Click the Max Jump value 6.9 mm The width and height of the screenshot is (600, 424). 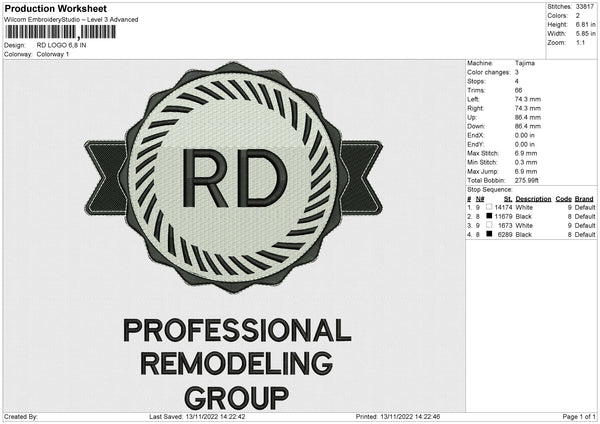click(x=526, y=171)
